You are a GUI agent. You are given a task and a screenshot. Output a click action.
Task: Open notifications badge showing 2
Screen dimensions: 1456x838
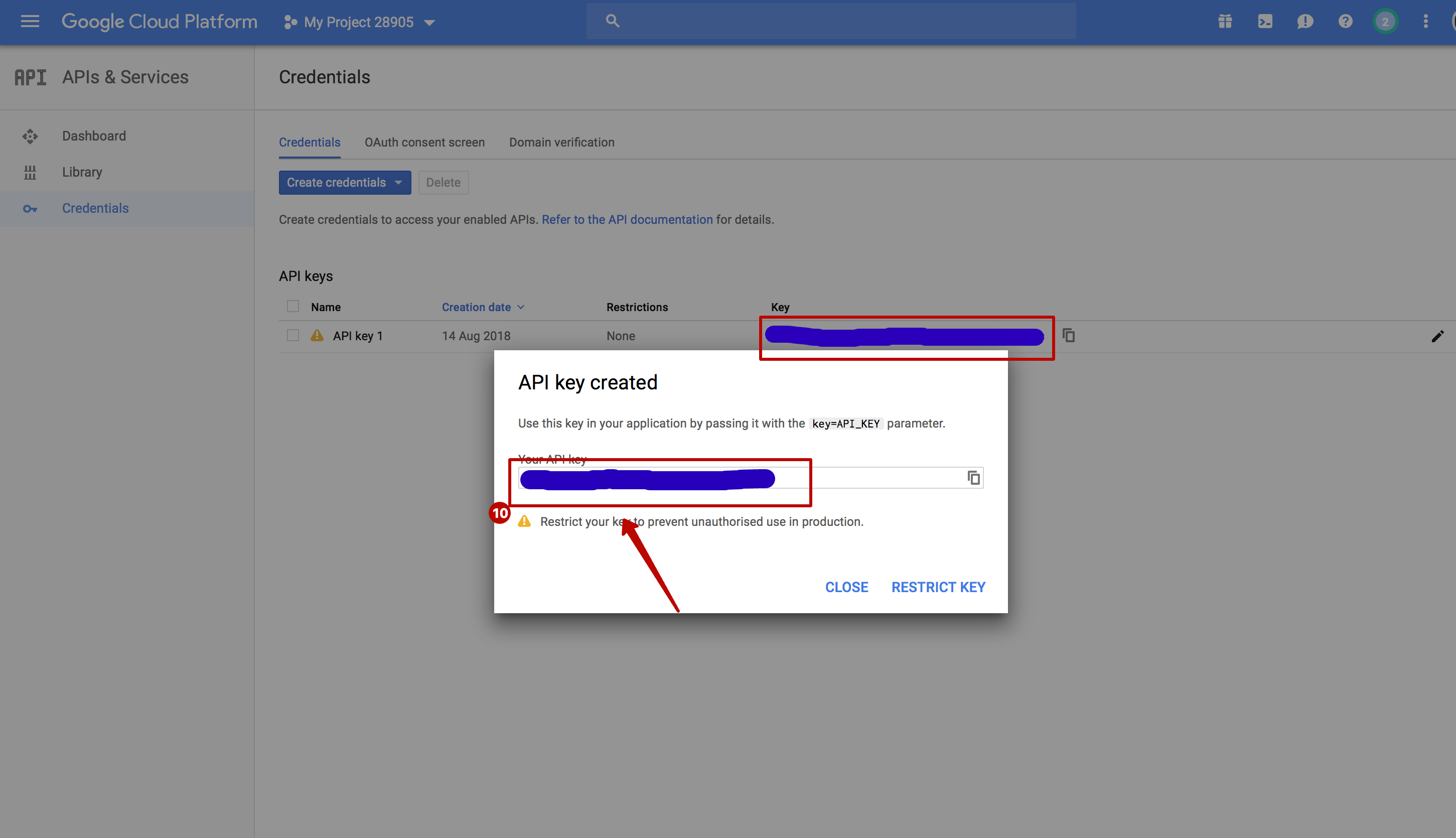[1385, 22]
